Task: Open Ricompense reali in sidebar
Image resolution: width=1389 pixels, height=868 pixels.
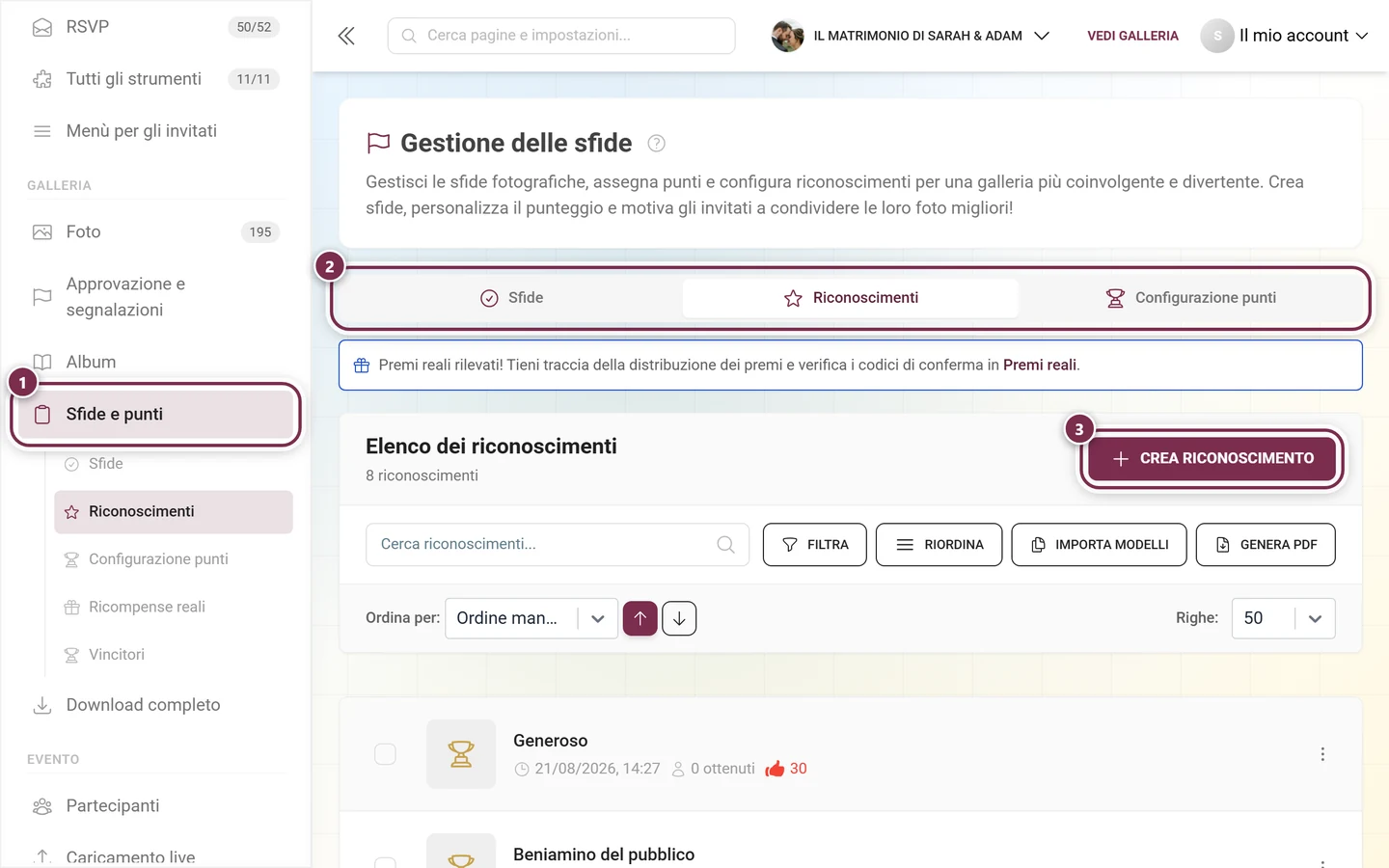Action: [x=174, y=607]
